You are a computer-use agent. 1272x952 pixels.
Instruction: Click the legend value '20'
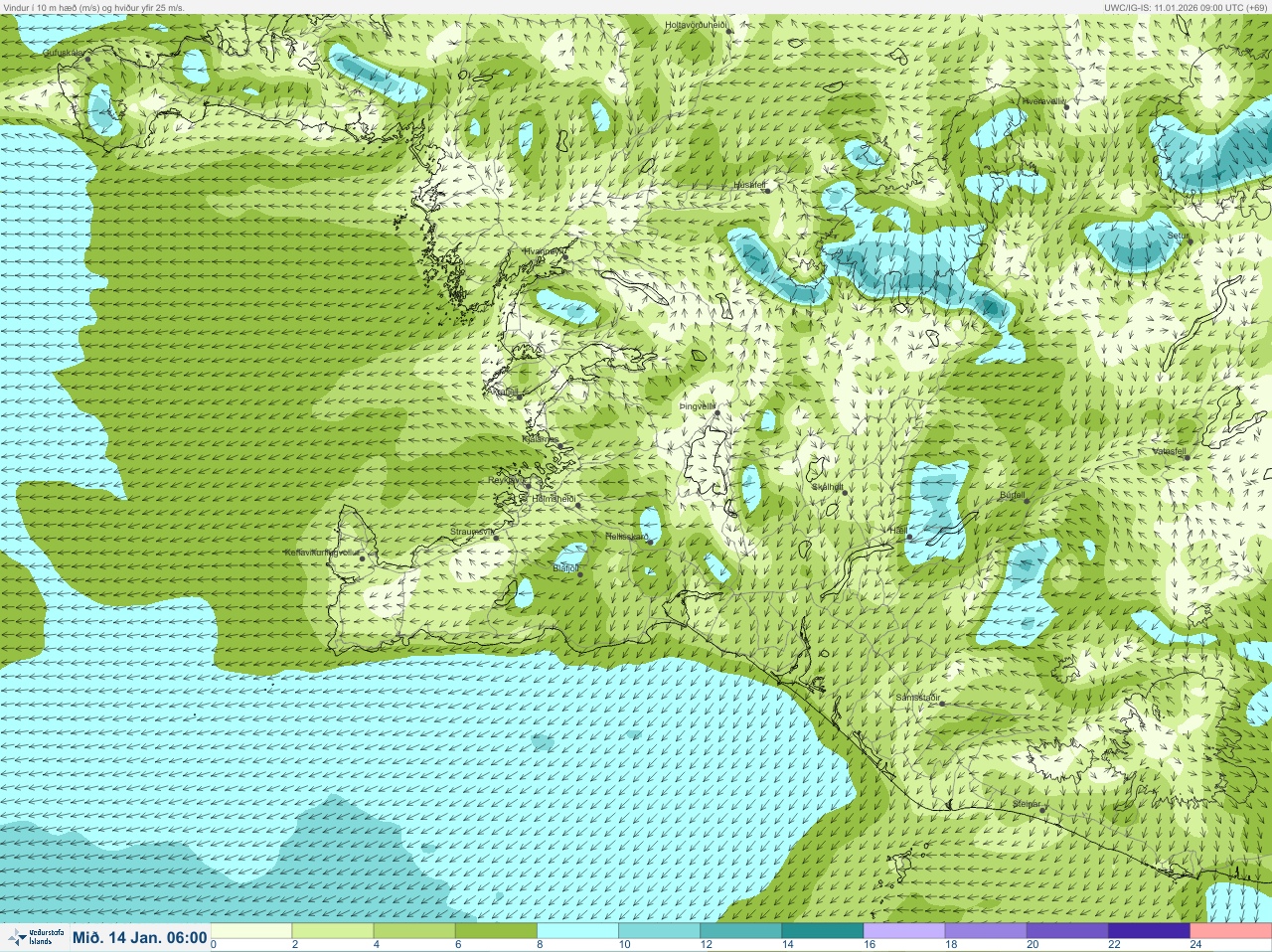click(x=1033, y=945)
